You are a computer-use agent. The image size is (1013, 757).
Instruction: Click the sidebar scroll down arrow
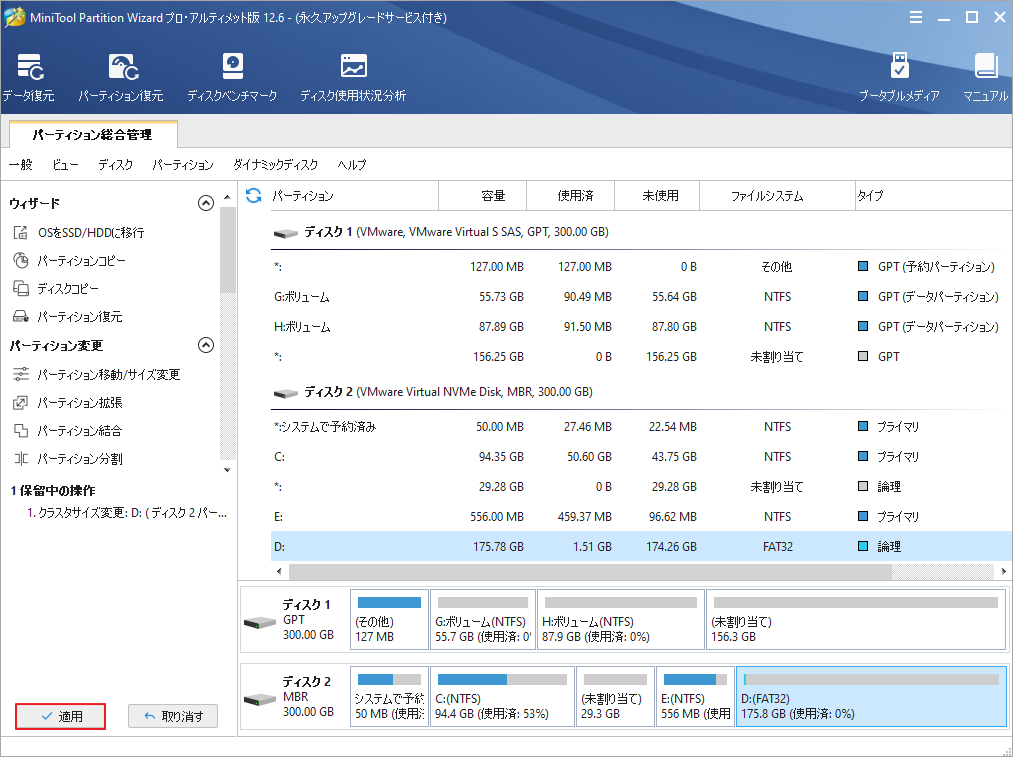coord(227,469)
